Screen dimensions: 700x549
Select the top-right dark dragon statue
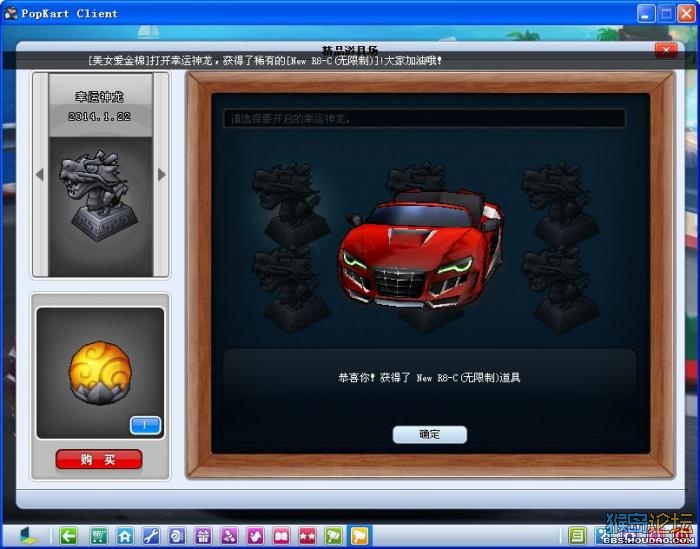pos(561,203)
